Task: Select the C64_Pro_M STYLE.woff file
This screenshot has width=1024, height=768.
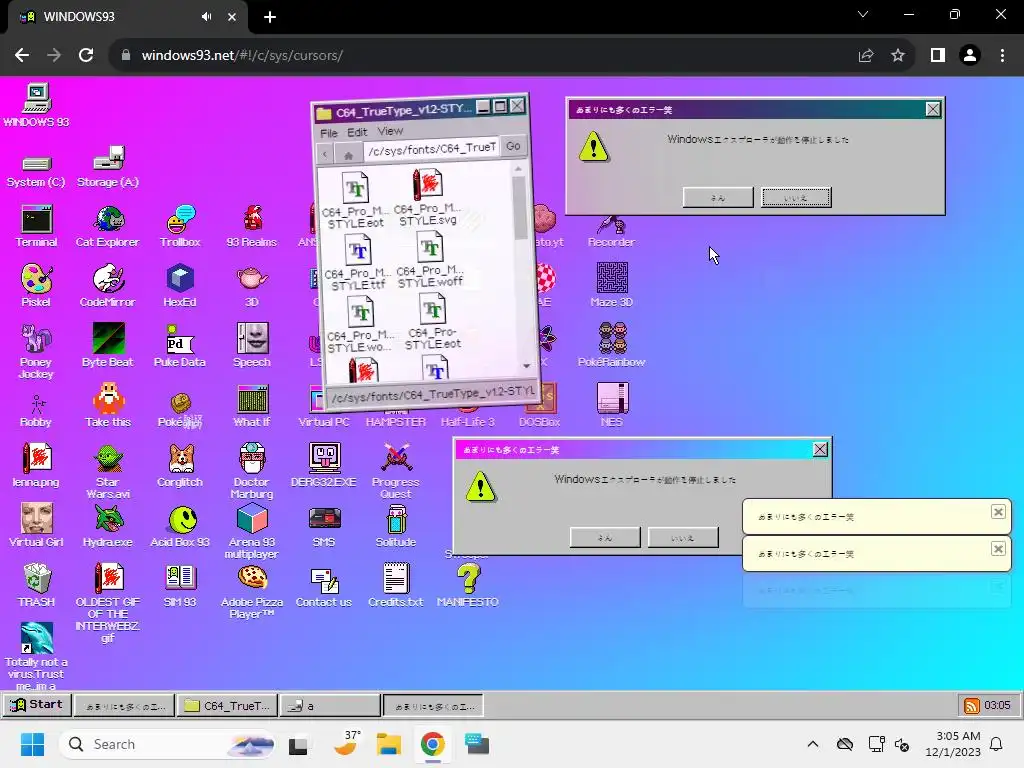Action: pos(430,260)
